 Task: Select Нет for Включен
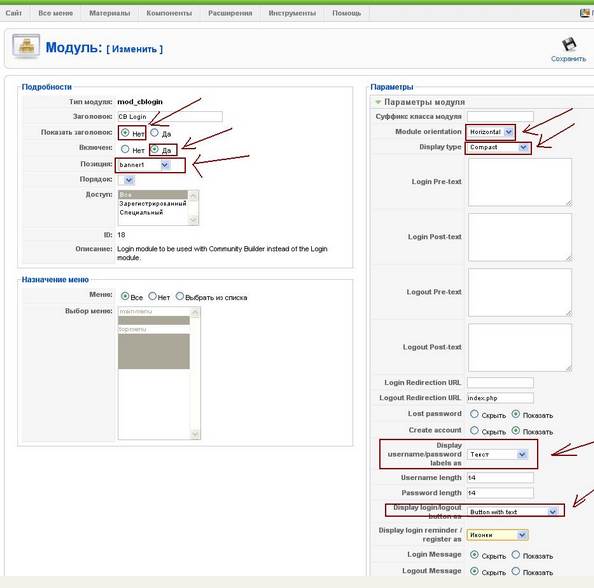coord(125,149)
